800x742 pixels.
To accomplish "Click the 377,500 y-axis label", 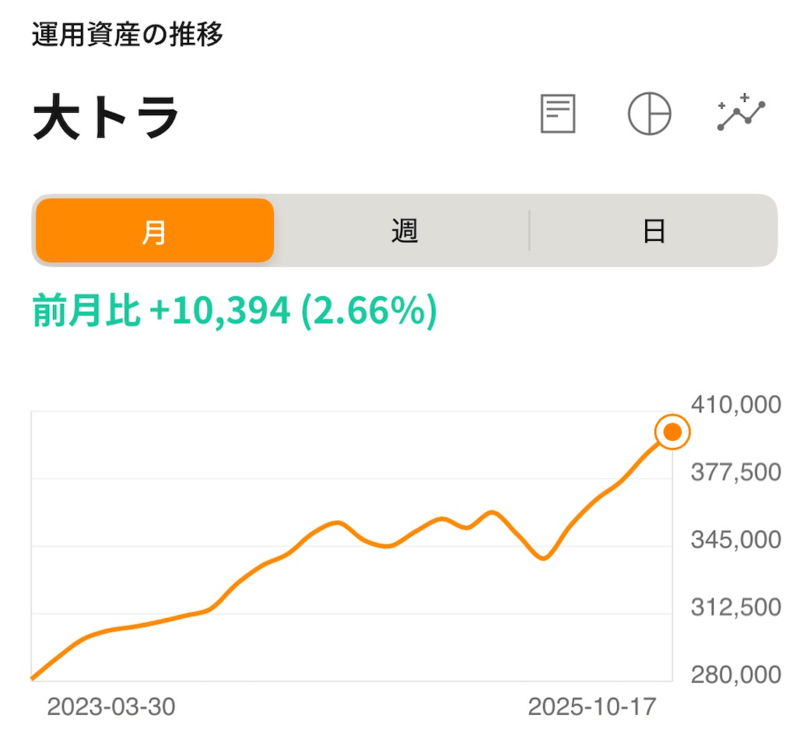I will (x=735, y=473).
